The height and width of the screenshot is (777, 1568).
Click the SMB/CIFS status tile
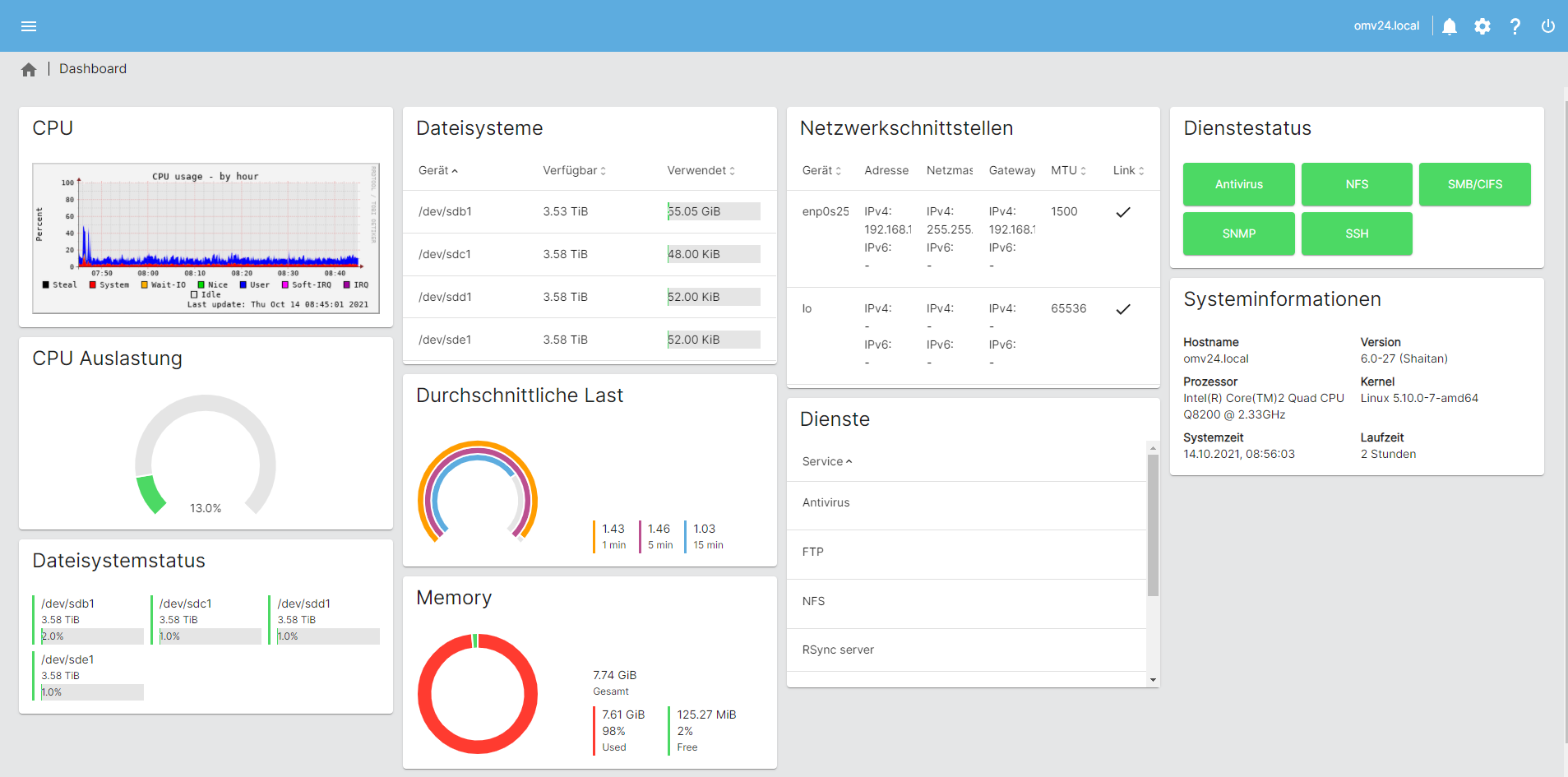point(1475,184)
